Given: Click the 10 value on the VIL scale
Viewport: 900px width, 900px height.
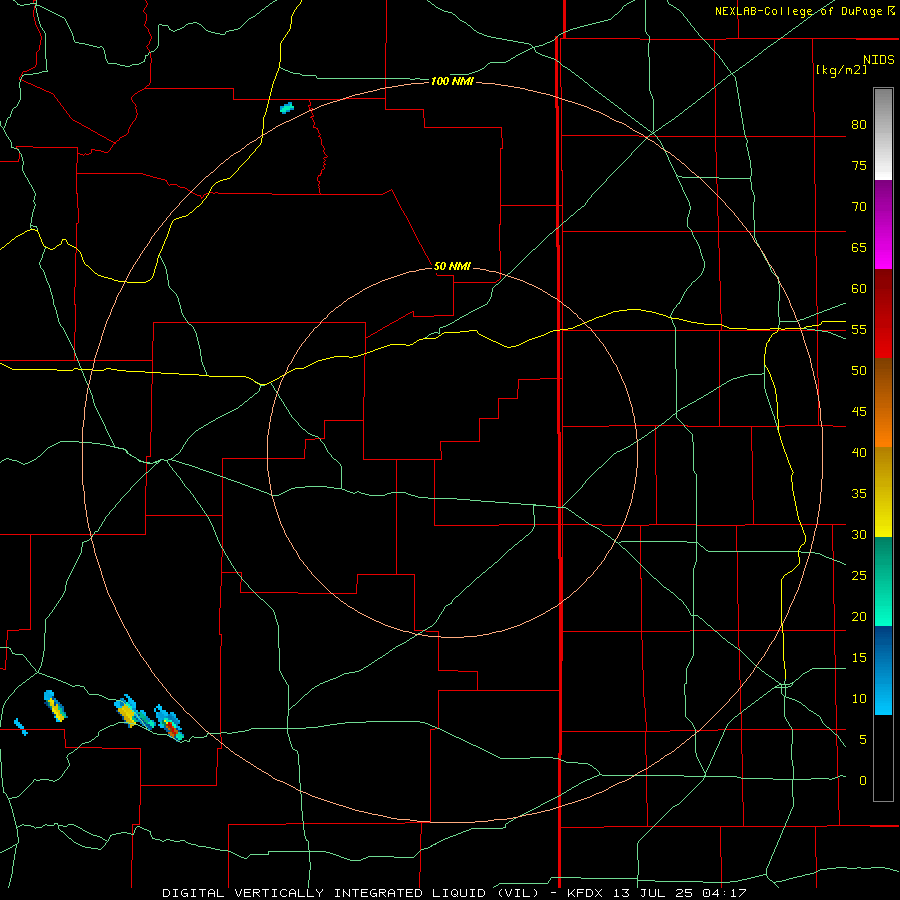Looking at the screenshot, I should click(x=859, y=699).
